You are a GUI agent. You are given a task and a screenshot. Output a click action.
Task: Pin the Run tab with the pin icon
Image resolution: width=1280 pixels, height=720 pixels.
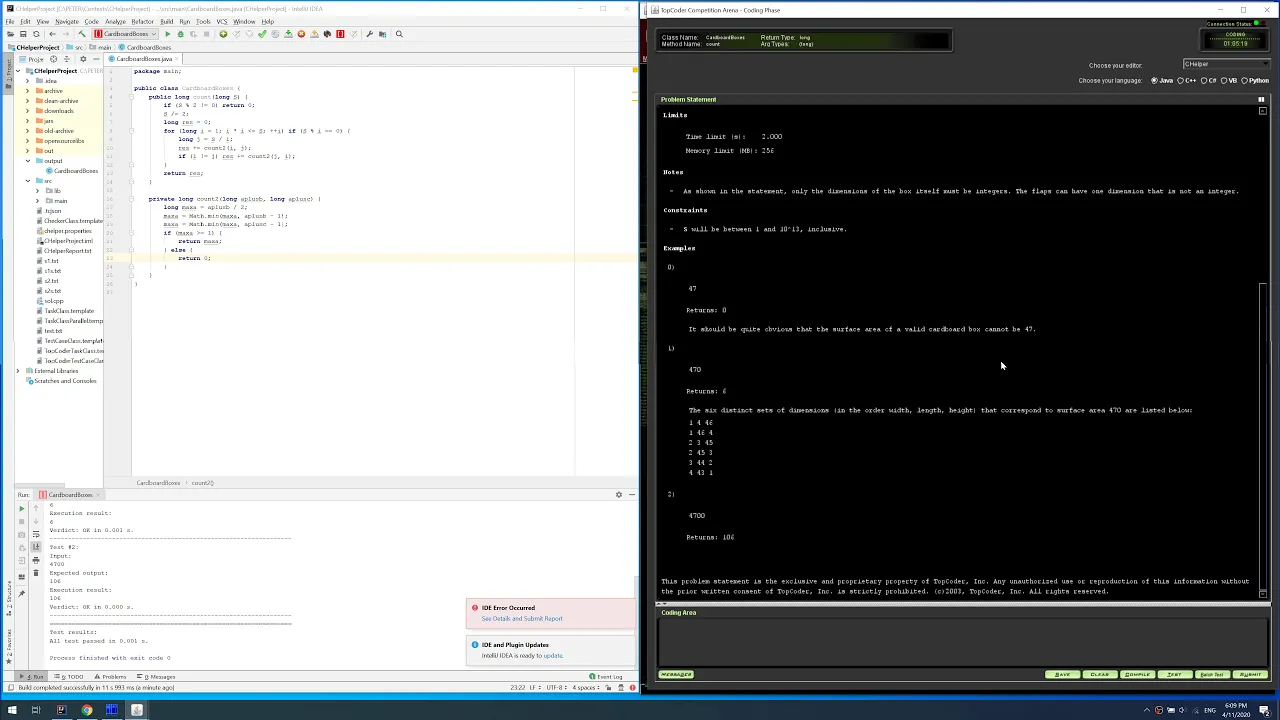pos(21,594)
